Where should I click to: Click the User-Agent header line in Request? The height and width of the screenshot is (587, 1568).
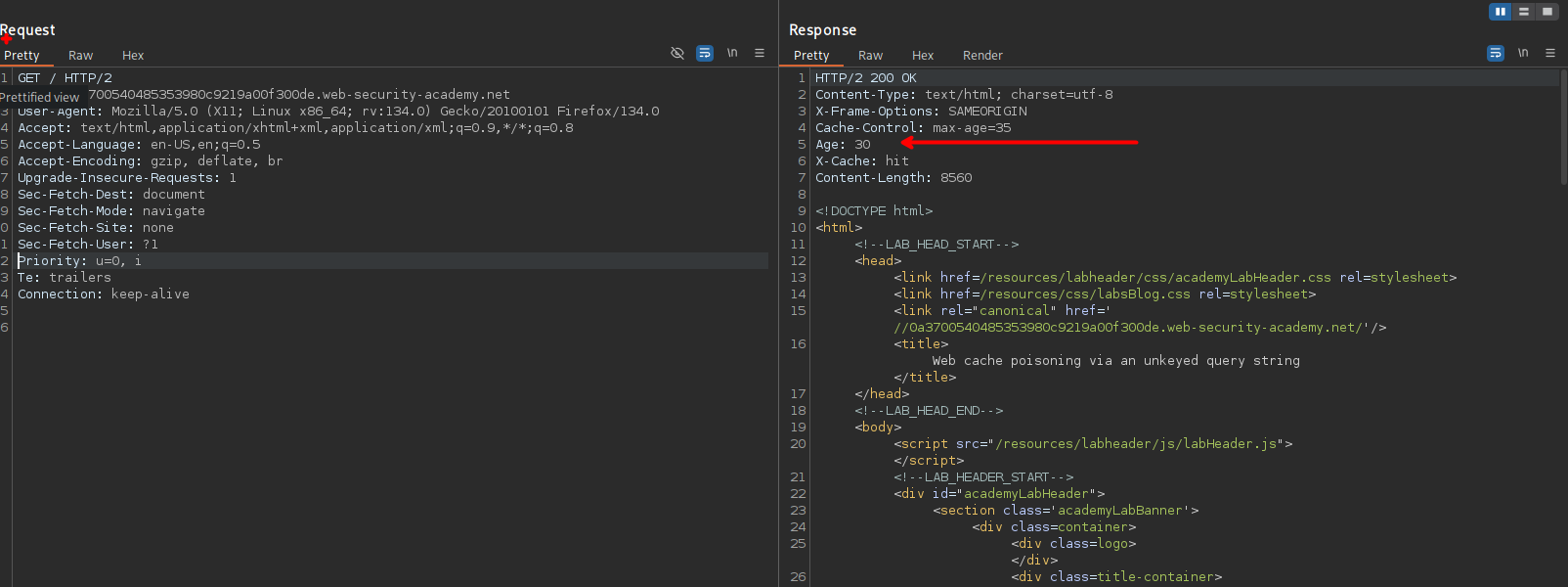pos(338,111)
